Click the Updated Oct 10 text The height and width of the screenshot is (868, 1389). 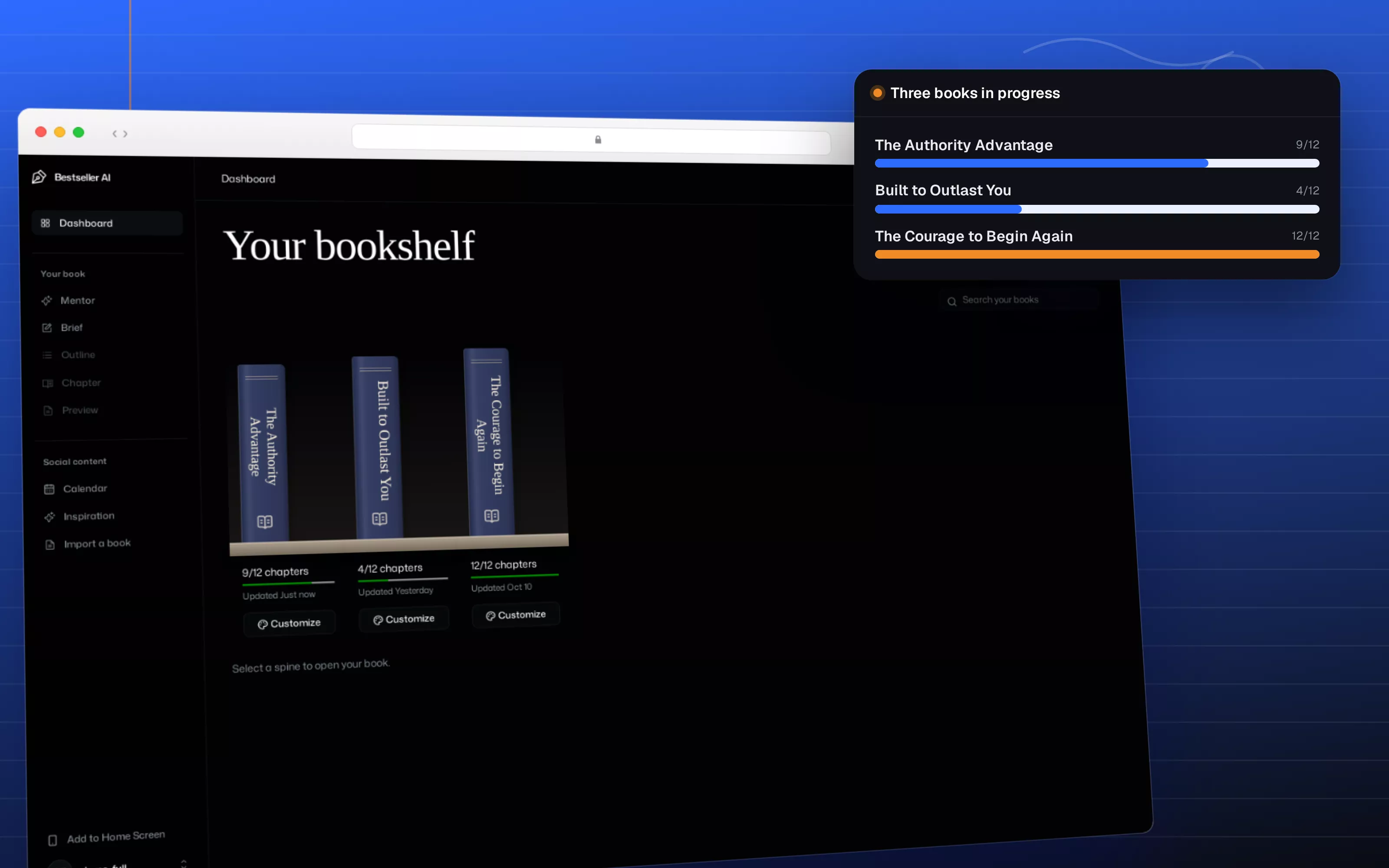click(x=501, y=587)
